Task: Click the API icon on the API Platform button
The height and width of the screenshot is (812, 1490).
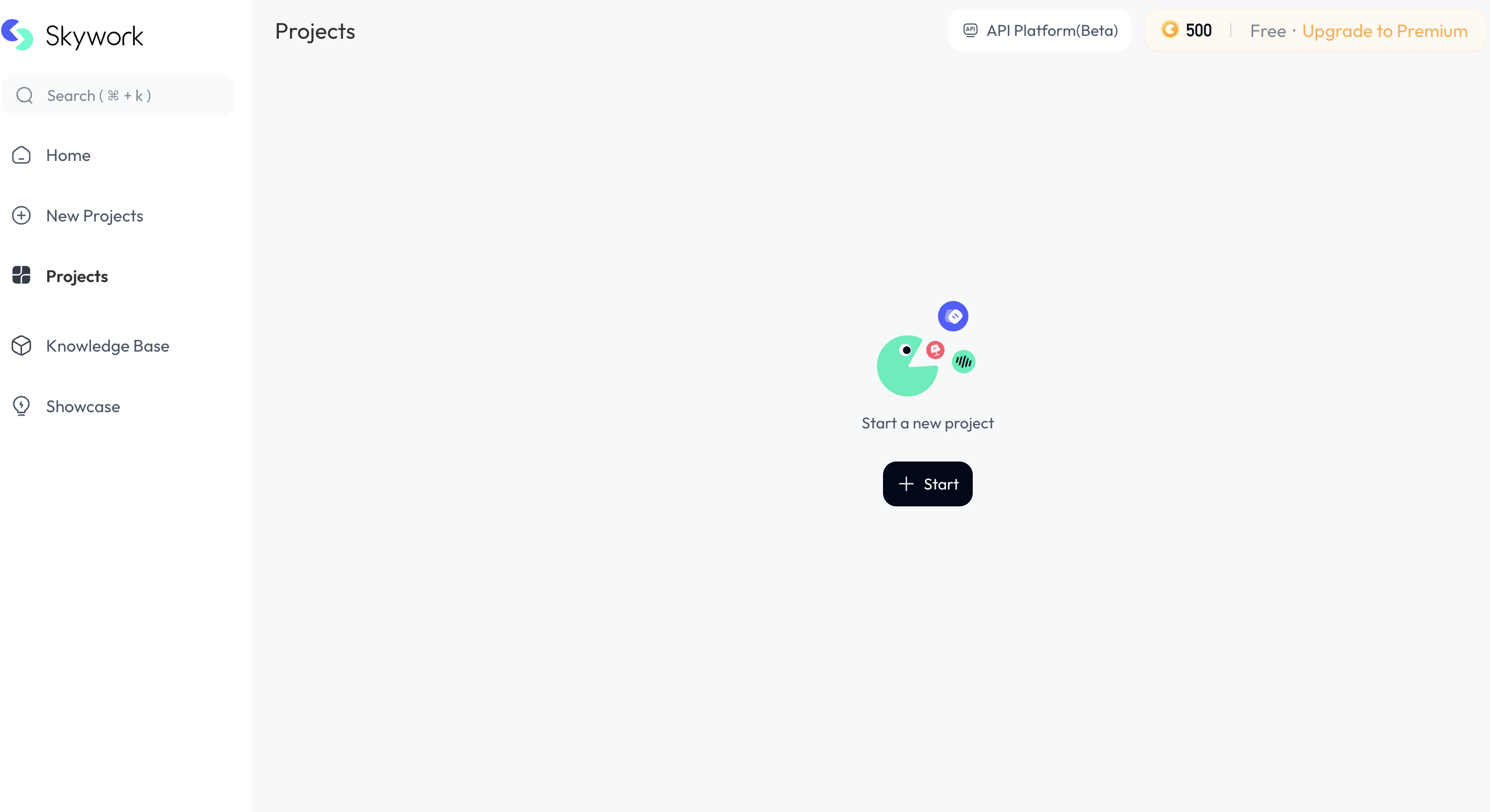Action: pyautogui.click(x=971, y=30)
